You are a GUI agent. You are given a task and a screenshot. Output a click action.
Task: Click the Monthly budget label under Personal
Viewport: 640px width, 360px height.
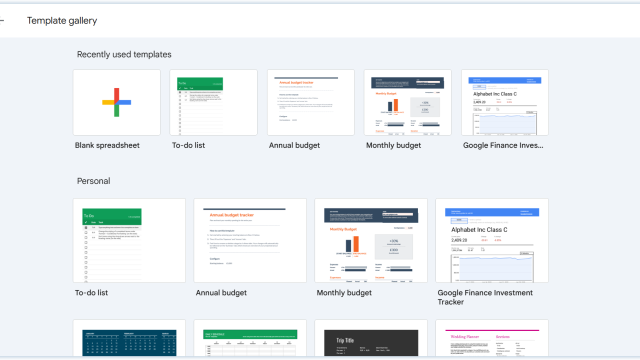[344, 293]
